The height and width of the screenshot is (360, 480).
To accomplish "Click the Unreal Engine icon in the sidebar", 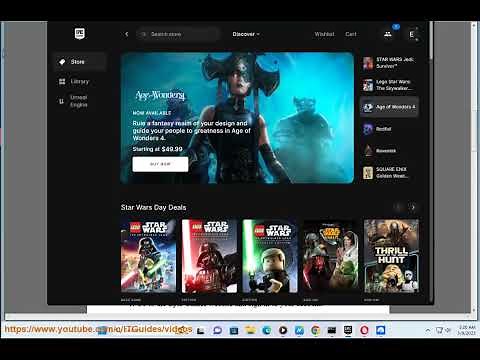I will tap(61, 101).
